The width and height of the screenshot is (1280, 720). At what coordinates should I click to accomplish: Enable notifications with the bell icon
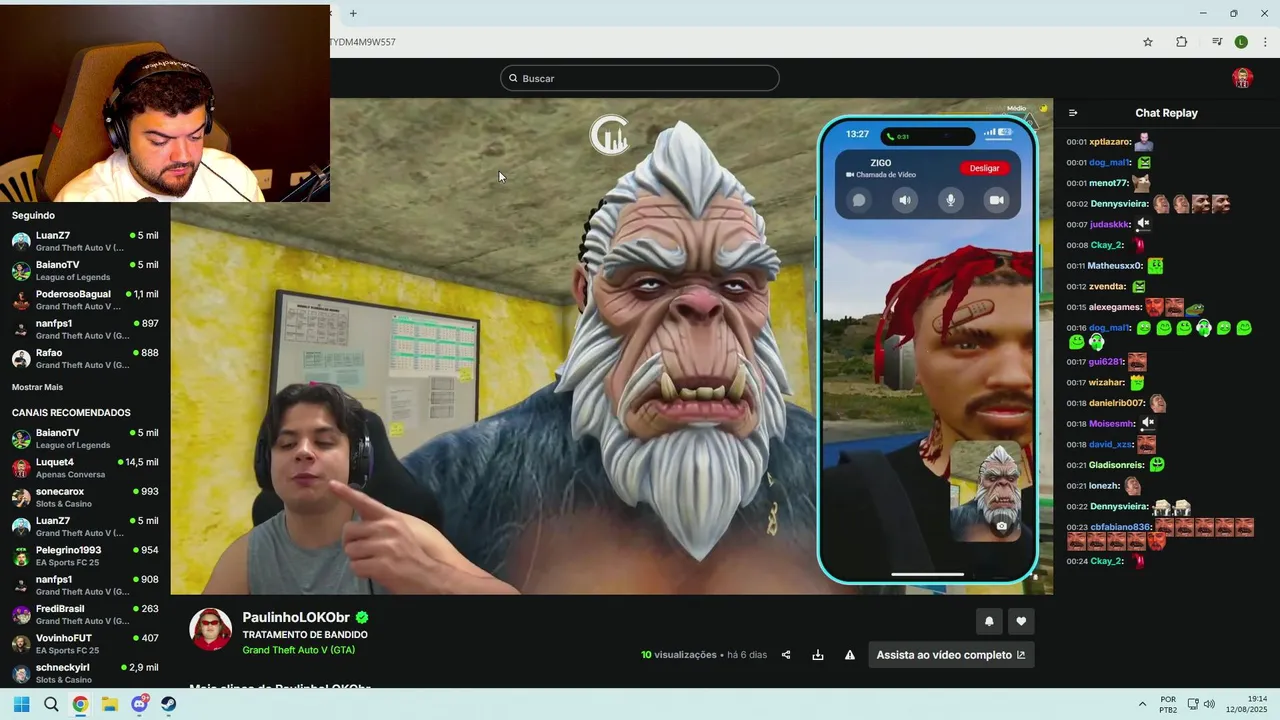(x=989, y=621)
